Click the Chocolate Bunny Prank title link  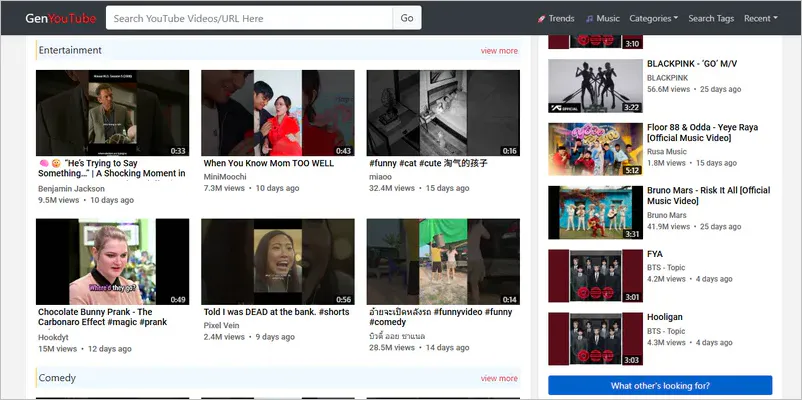pos(102,317)
